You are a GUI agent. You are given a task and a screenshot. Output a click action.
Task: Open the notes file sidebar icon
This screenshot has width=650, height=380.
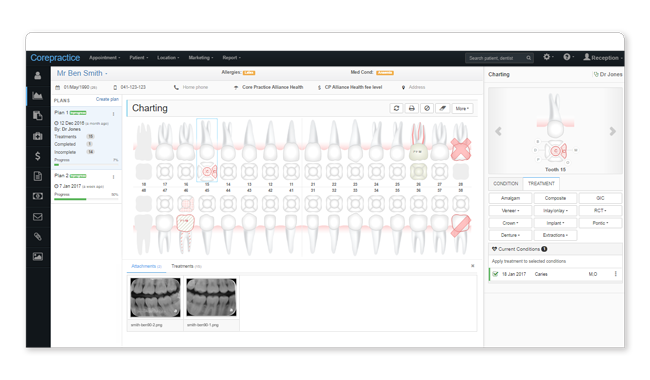coord(38,176)
